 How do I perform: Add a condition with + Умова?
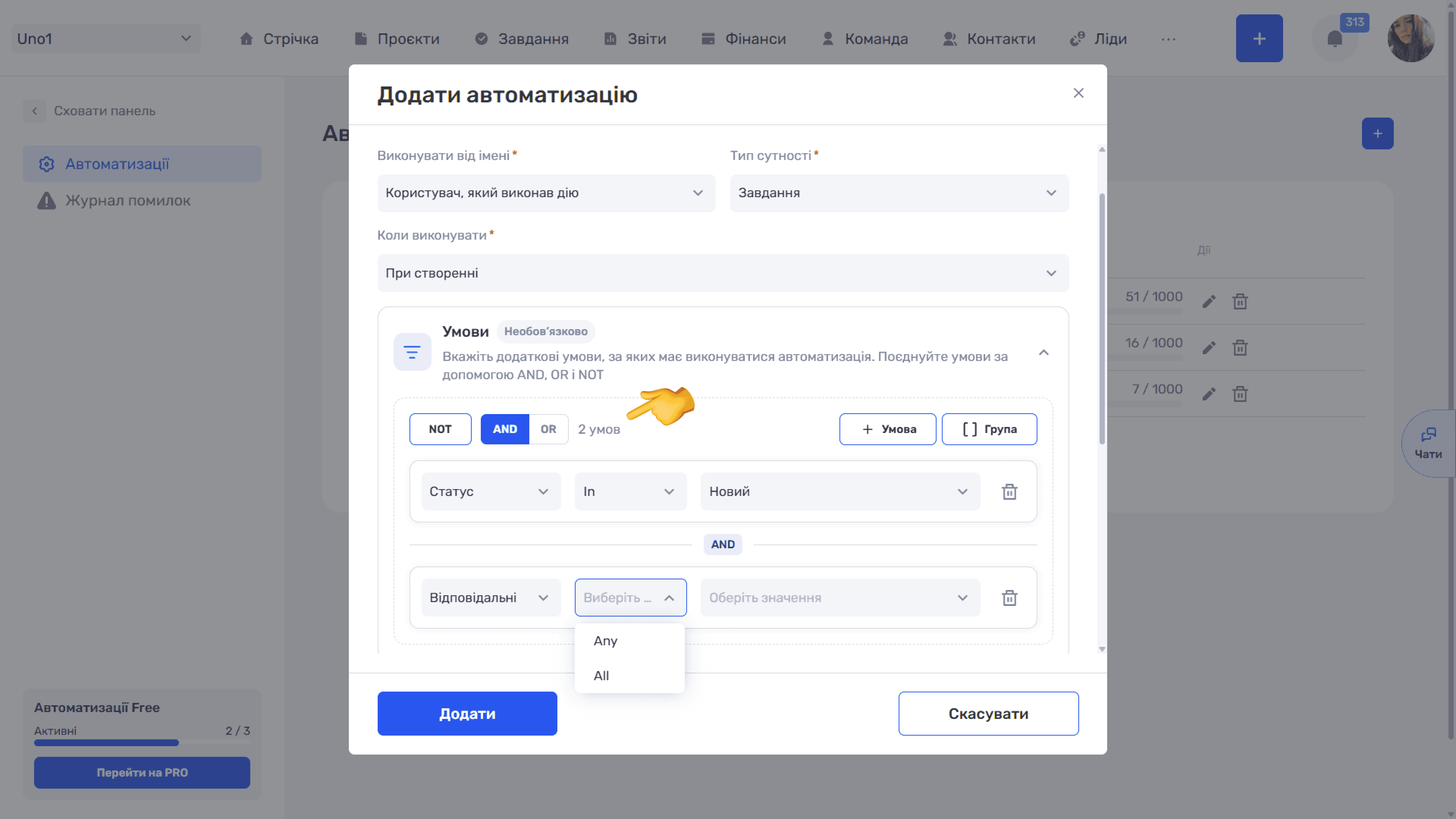click(887, 429)
